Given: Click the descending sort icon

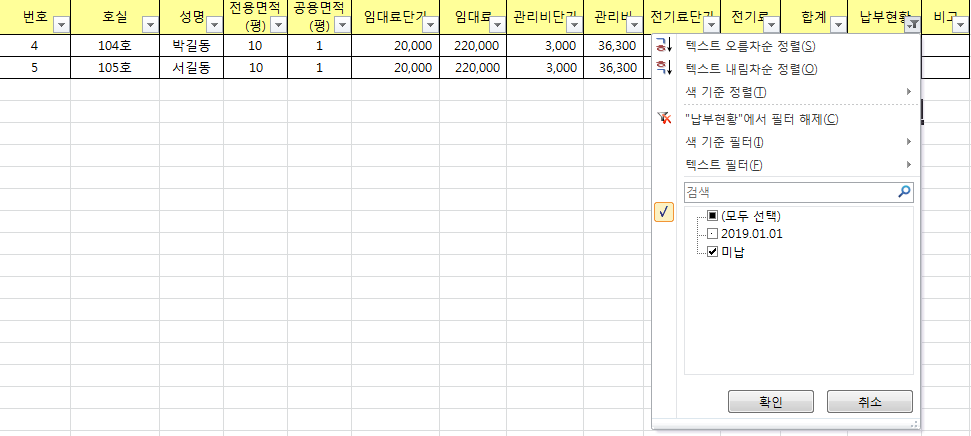Looking at the screenshot, I should (x=663, y=68).
